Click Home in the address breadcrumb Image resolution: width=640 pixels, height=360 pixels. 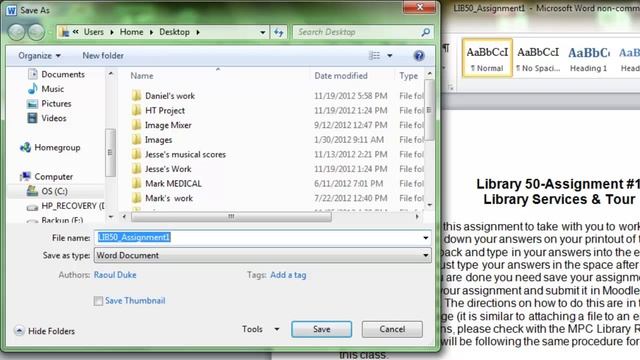coord(131,32)
